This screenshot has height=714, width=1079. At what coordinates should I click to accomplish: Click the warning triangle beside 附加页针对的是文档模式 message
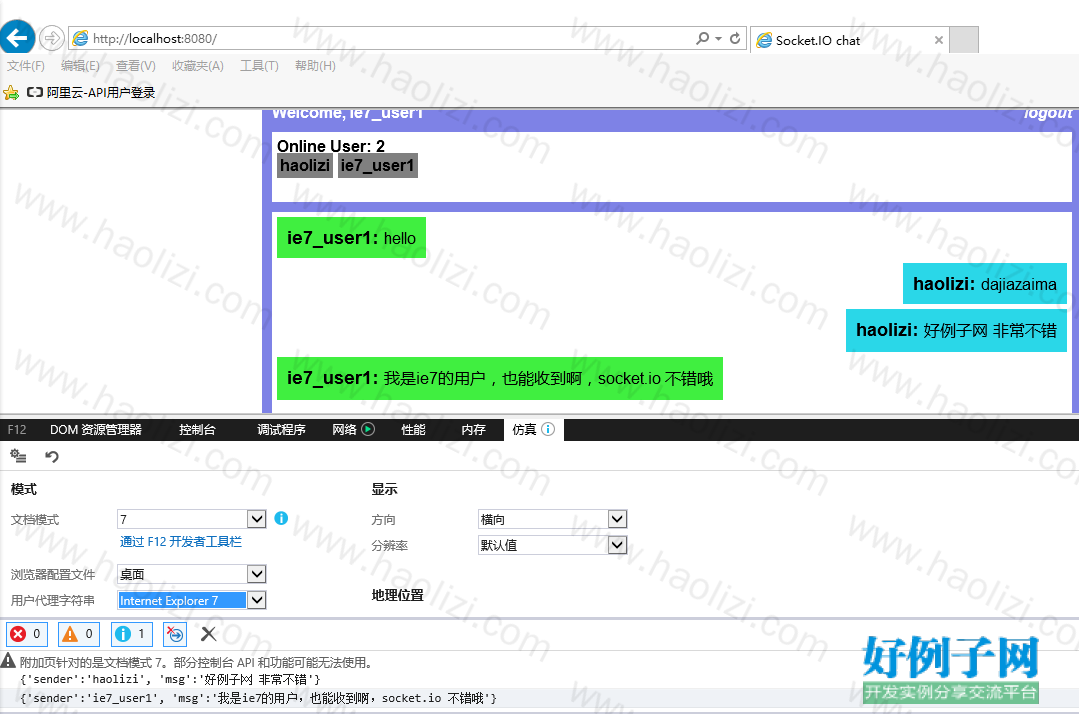(x=8, y=661)
